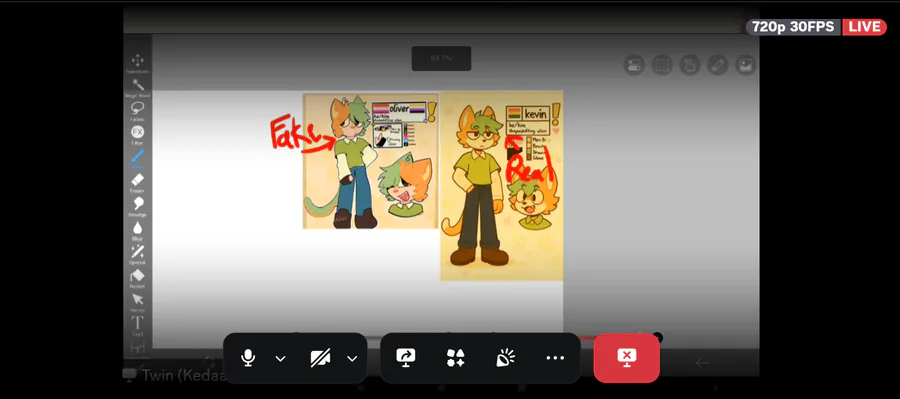Toggle the switches icon in canvas toolbar
This screenshot has height=399, width=900.
pos(634,65)
